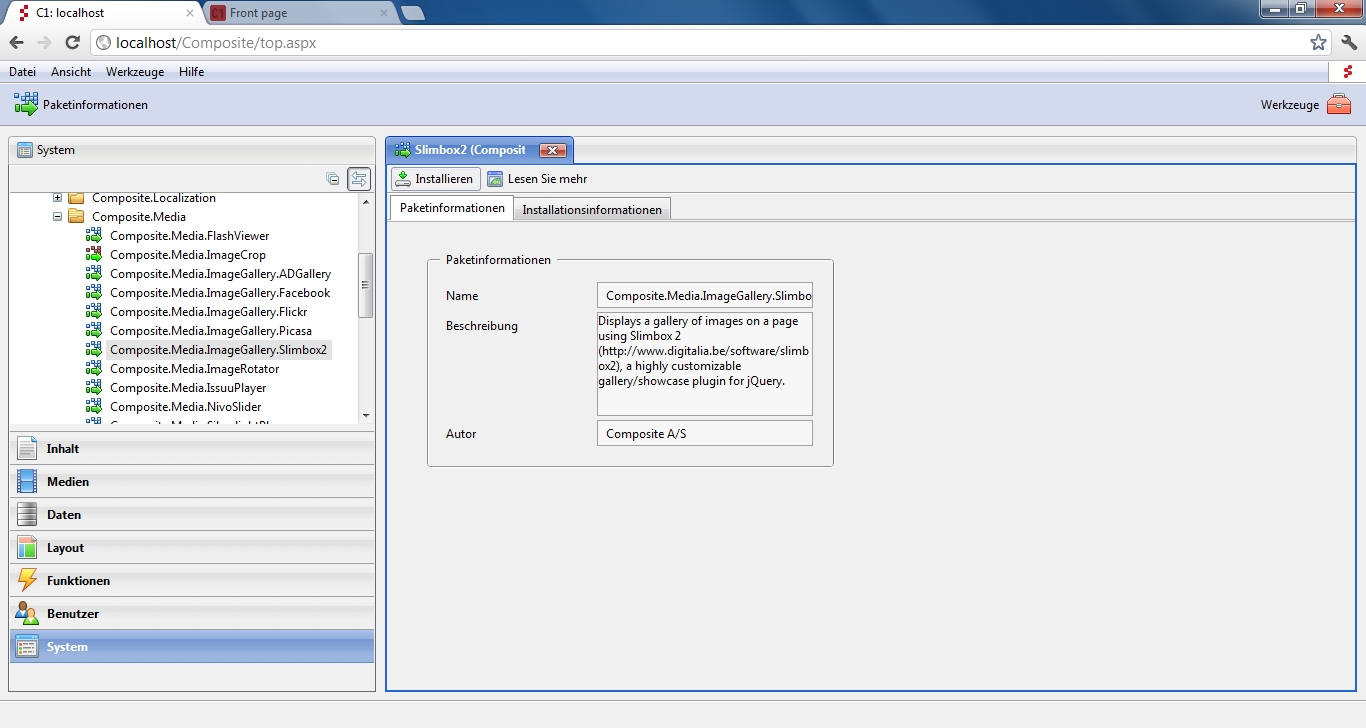Expand the Composite.Localization folder

58,198
